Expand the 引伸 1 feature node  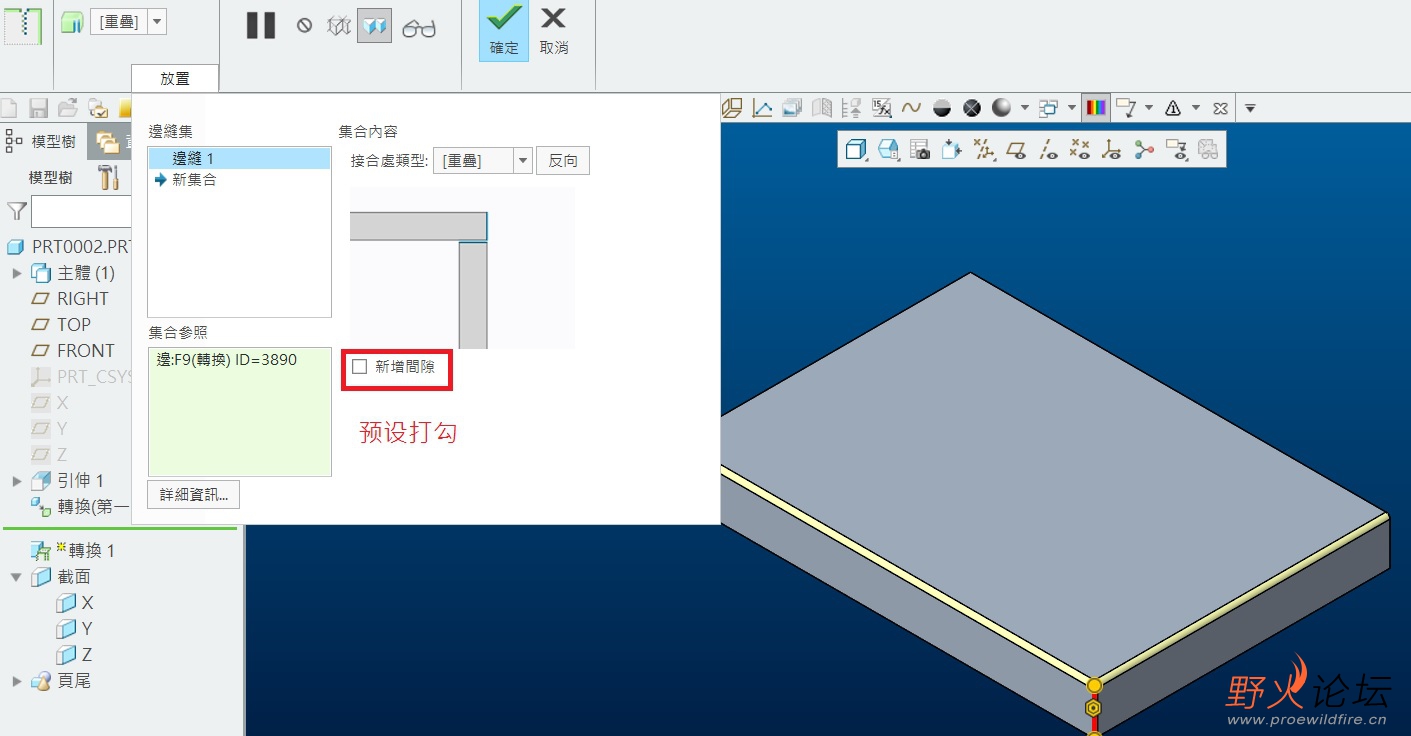[x=17, y=481]
